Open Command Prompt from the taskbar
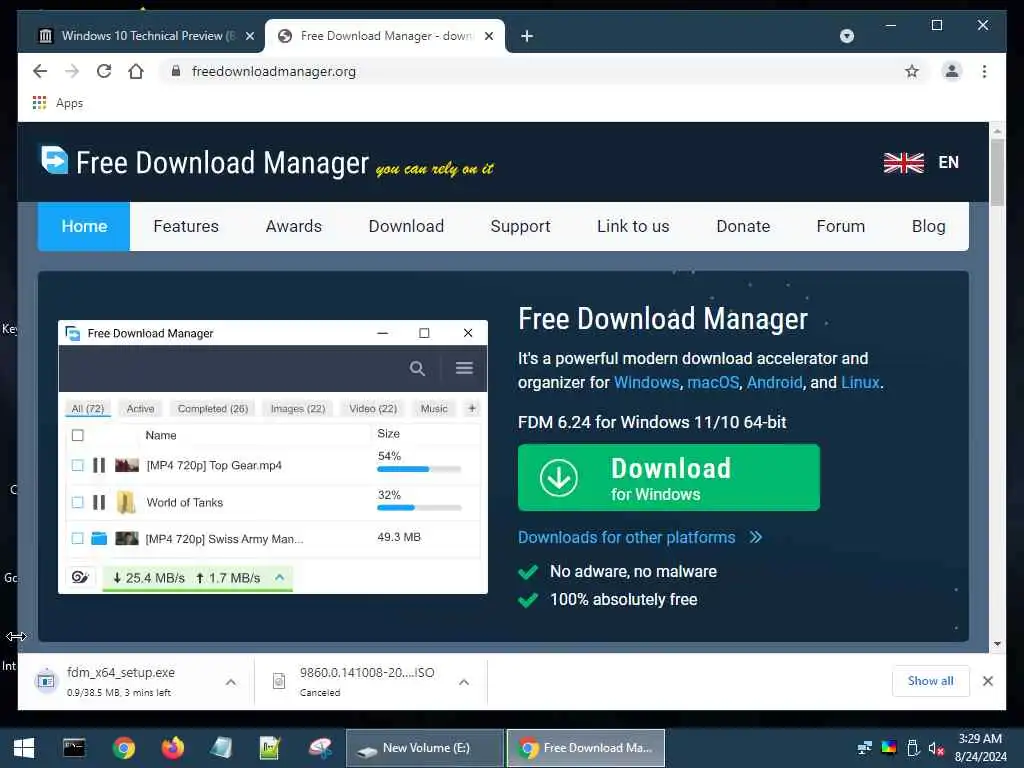1024x768 pixels. point(74,748)
